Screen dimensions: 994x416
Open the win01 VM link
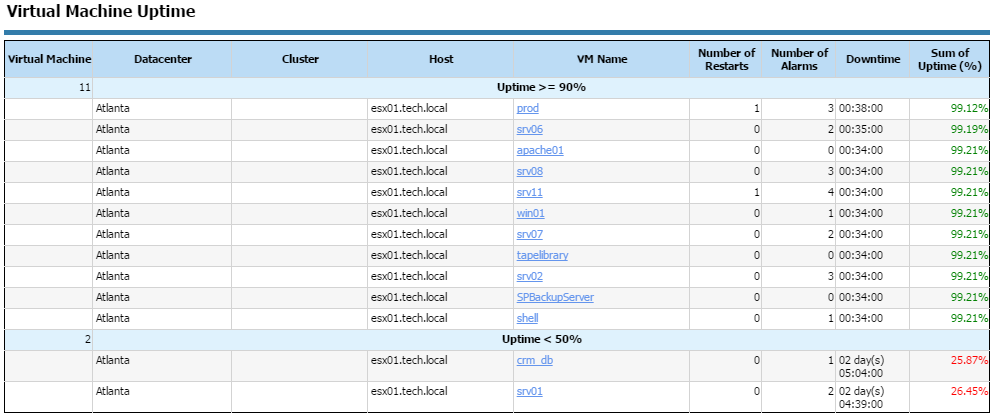click(530, 213)
